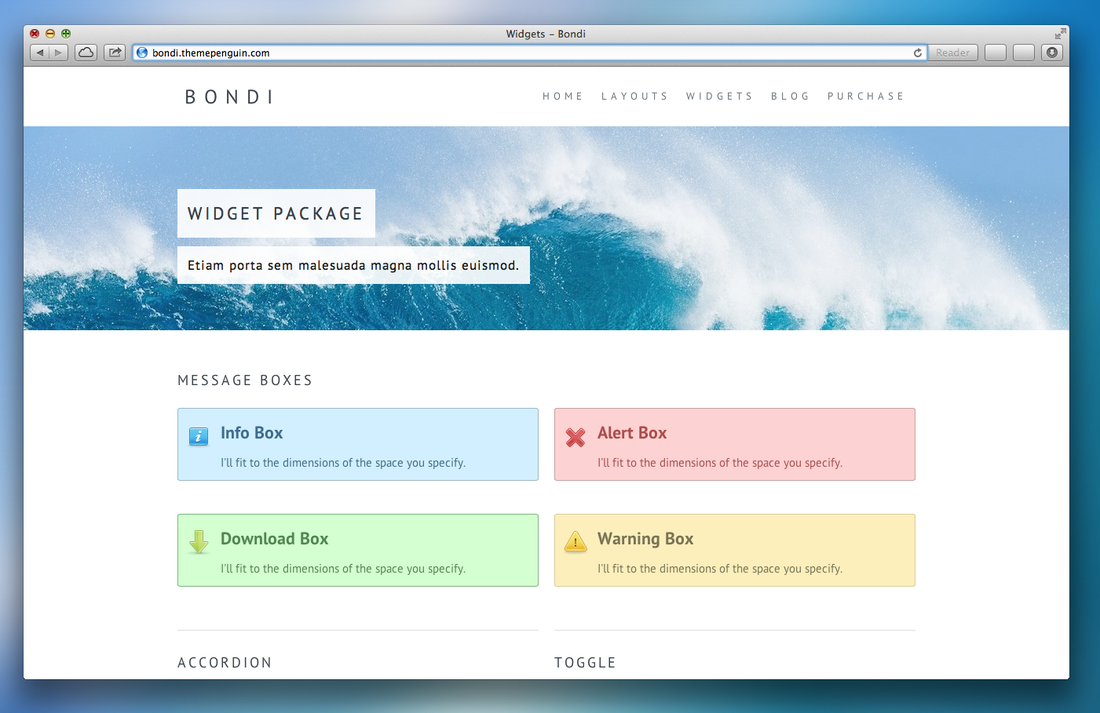Viewport: 1100px width, 713px height.
Task: Click the WIDGET PACKAGE hero heading
Action: [x=276, y=213]
